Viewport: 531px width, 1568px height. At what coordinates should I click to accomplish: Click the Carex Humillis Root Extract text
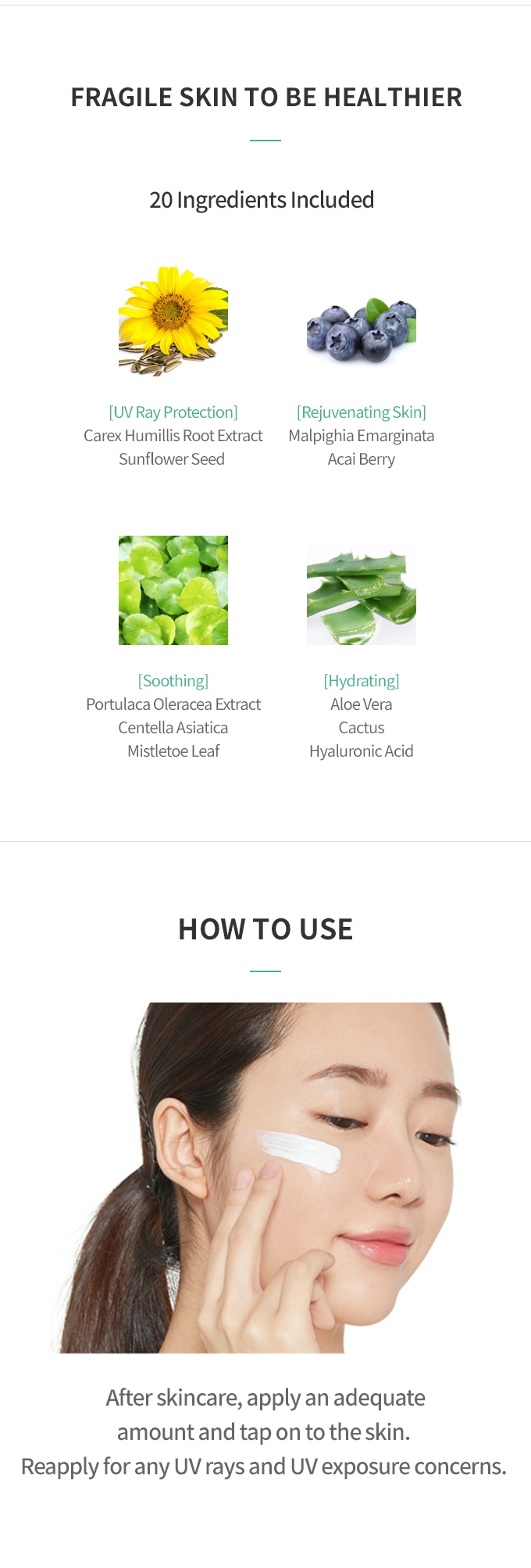[173, 436]
